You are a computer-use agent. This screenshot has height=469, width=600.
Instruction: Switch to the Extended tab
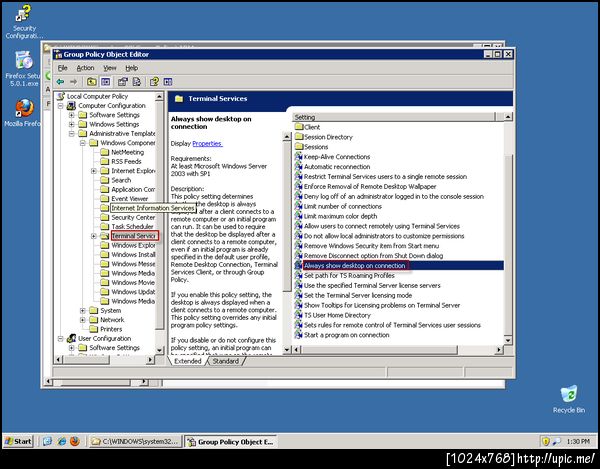coord(188,361)
